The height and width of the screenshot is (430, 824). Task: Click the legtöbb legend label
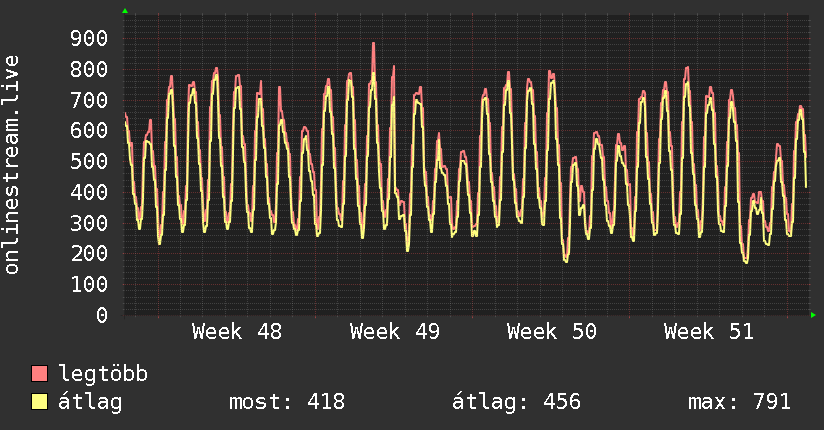pos(103,373)
